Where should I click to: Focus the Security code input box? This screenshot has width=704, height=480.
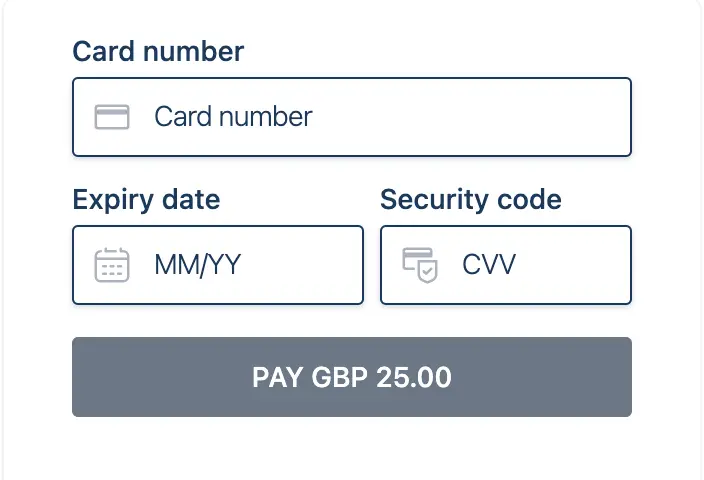click(506, 265)
